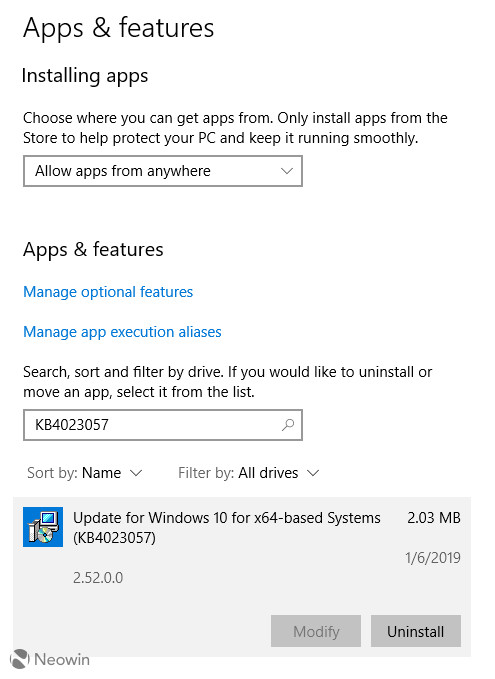The height and width of the screenshot is (679, 495).
Task: Open the Allow apps from anywhere dropdown
Action: point(163,171)
